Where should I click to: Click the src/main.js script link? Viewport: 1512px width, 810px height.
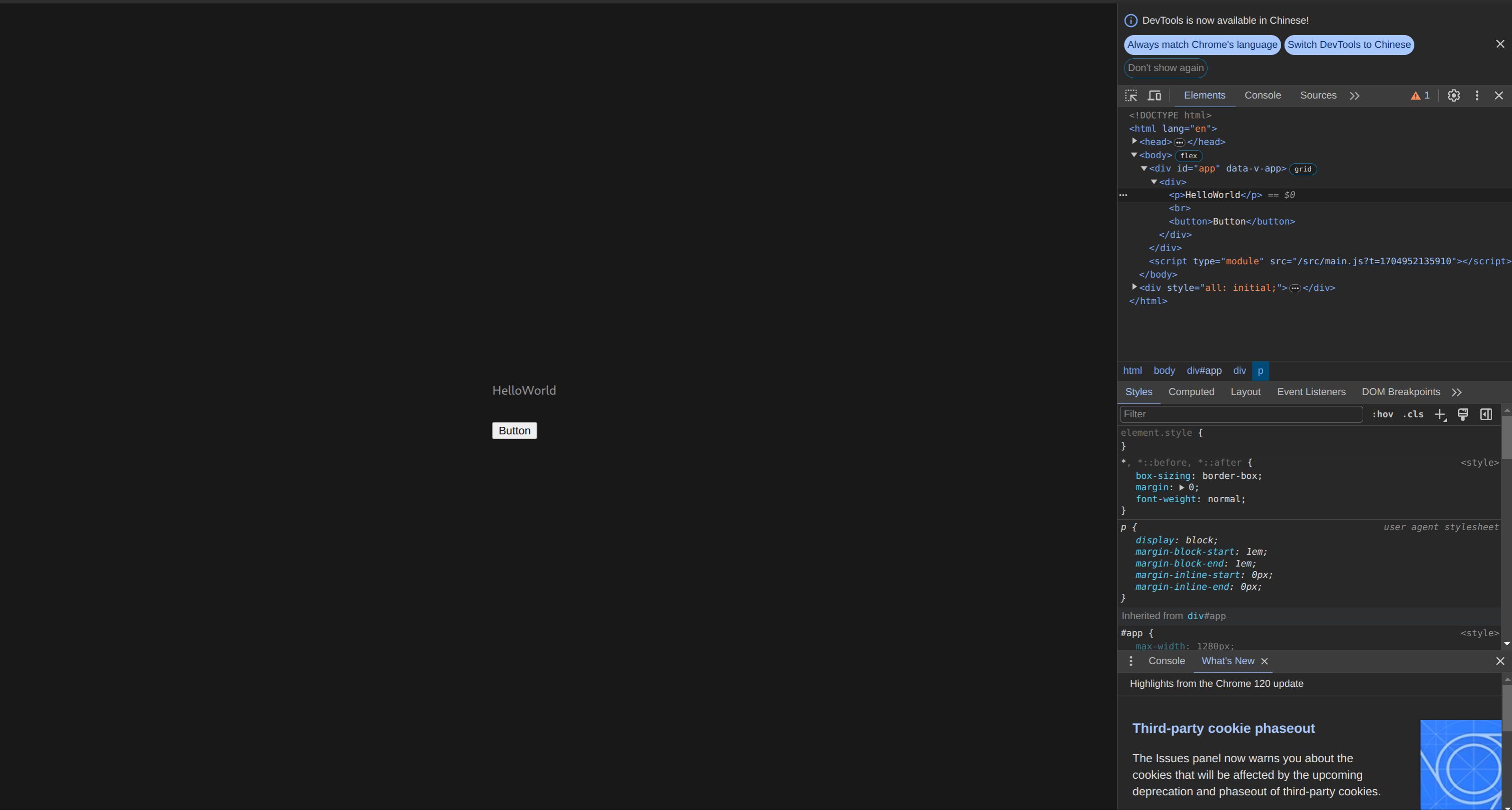[1374, 261]
